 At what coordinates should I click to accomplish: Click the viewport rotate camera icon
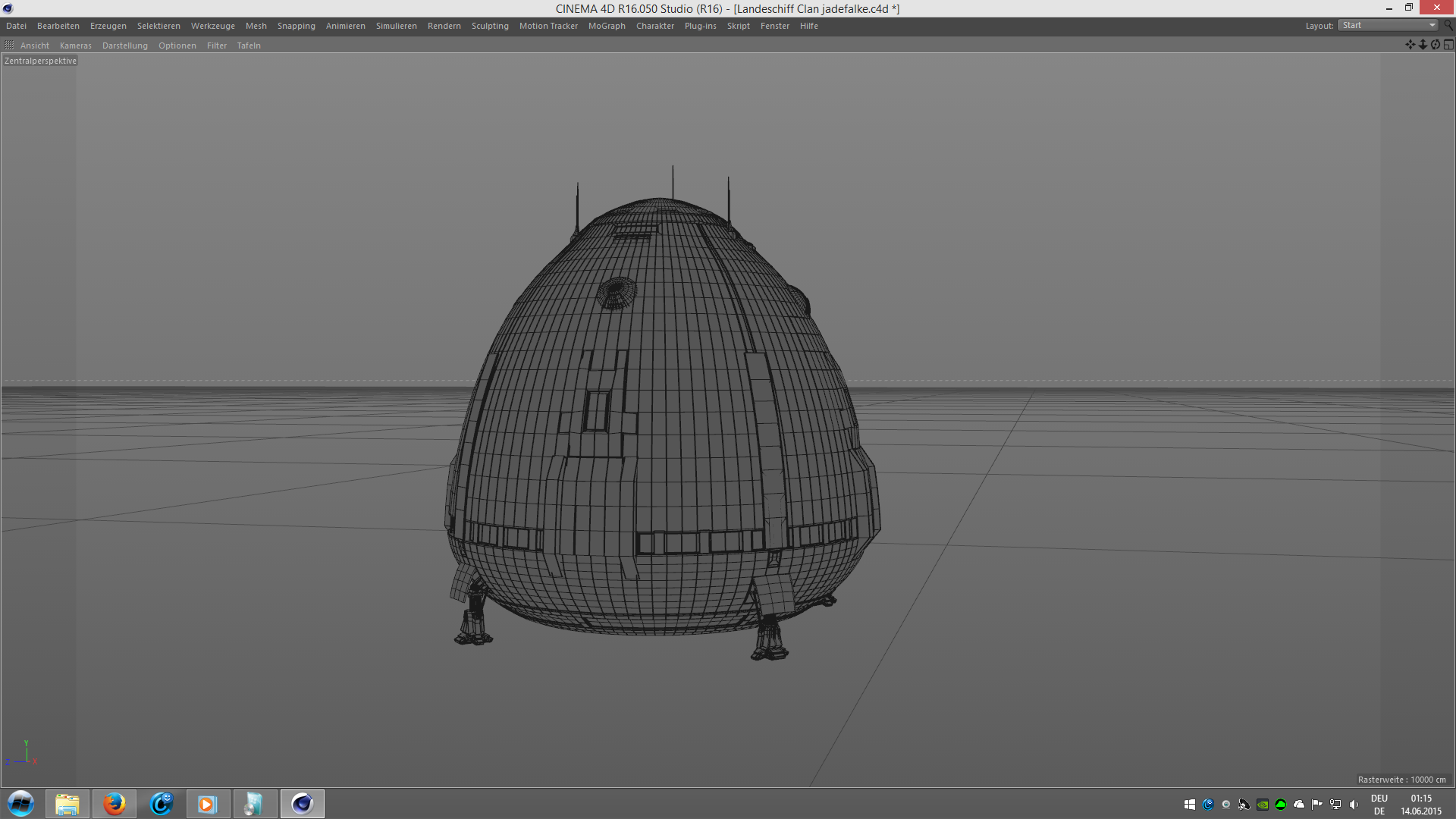tap(1436, 45)
